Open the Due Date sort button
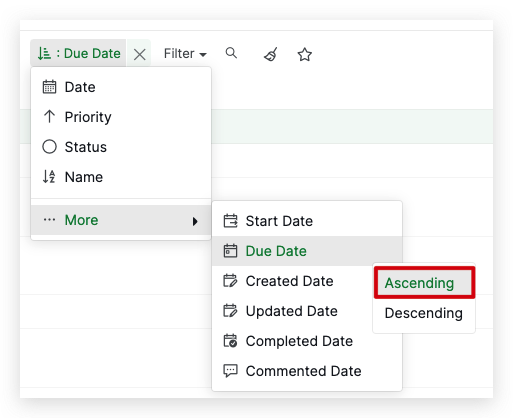 tap(79, 53)
